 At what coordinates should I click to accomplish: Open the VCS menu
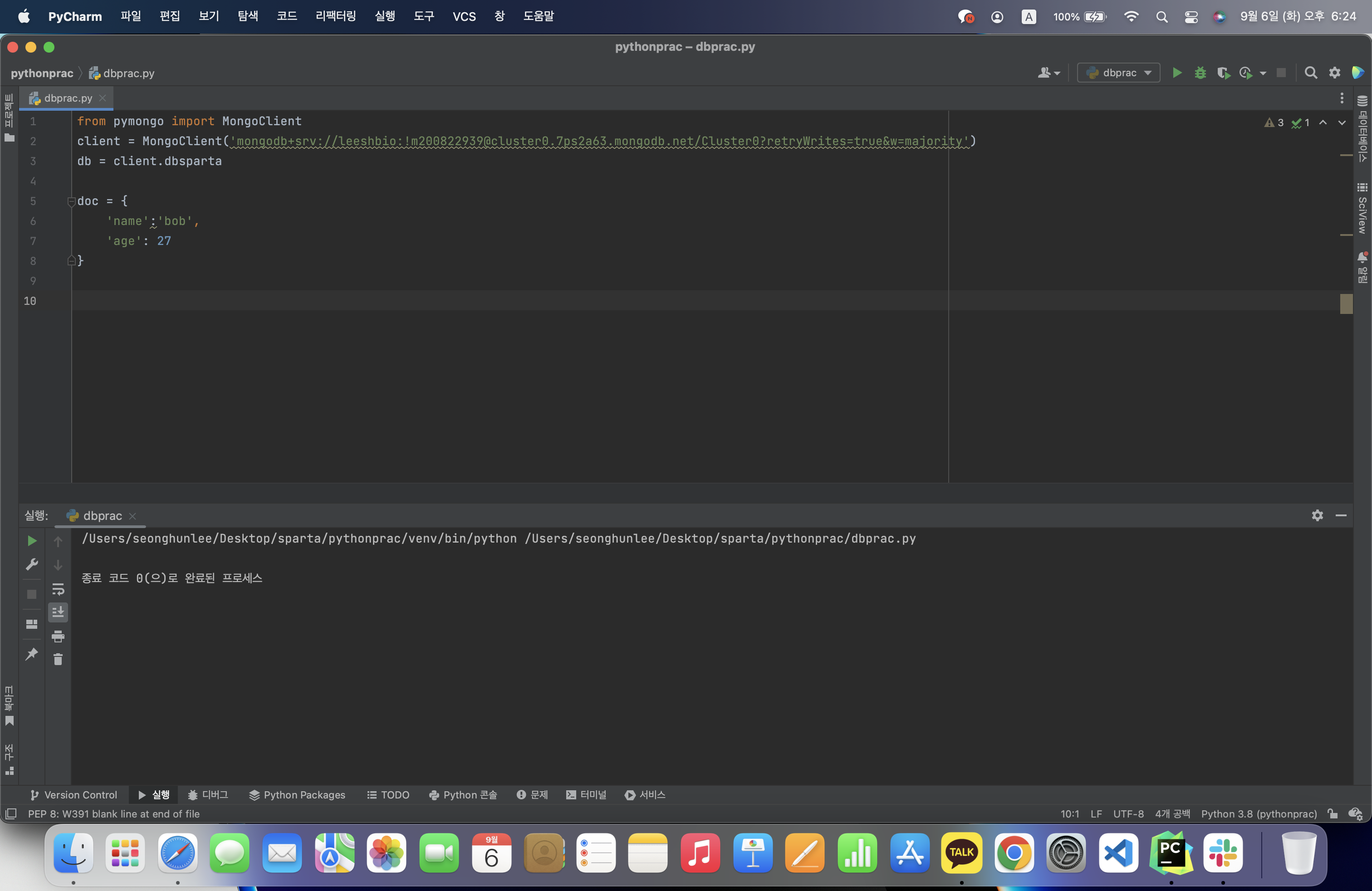pyautogui.click(x=464, y=16)
